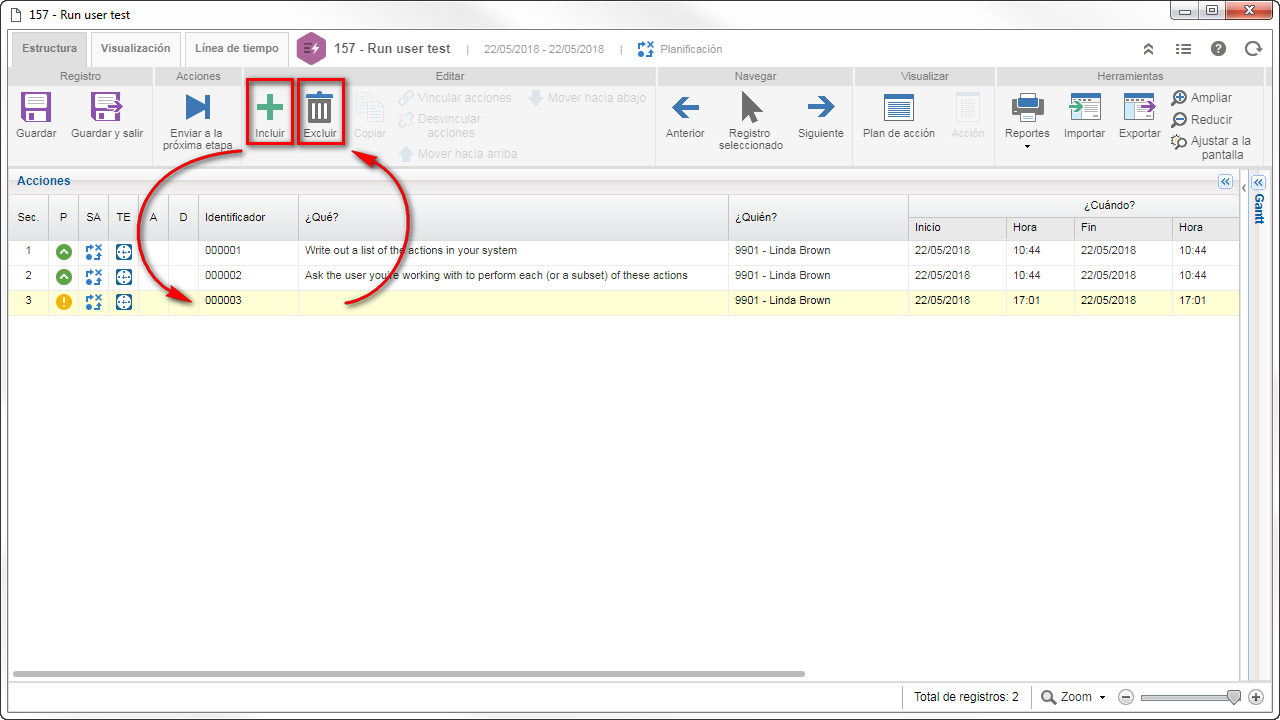Click the Sec. column header
Image resolution: width=1280 pixels, height=720 pixels.
tap(28, 217)
